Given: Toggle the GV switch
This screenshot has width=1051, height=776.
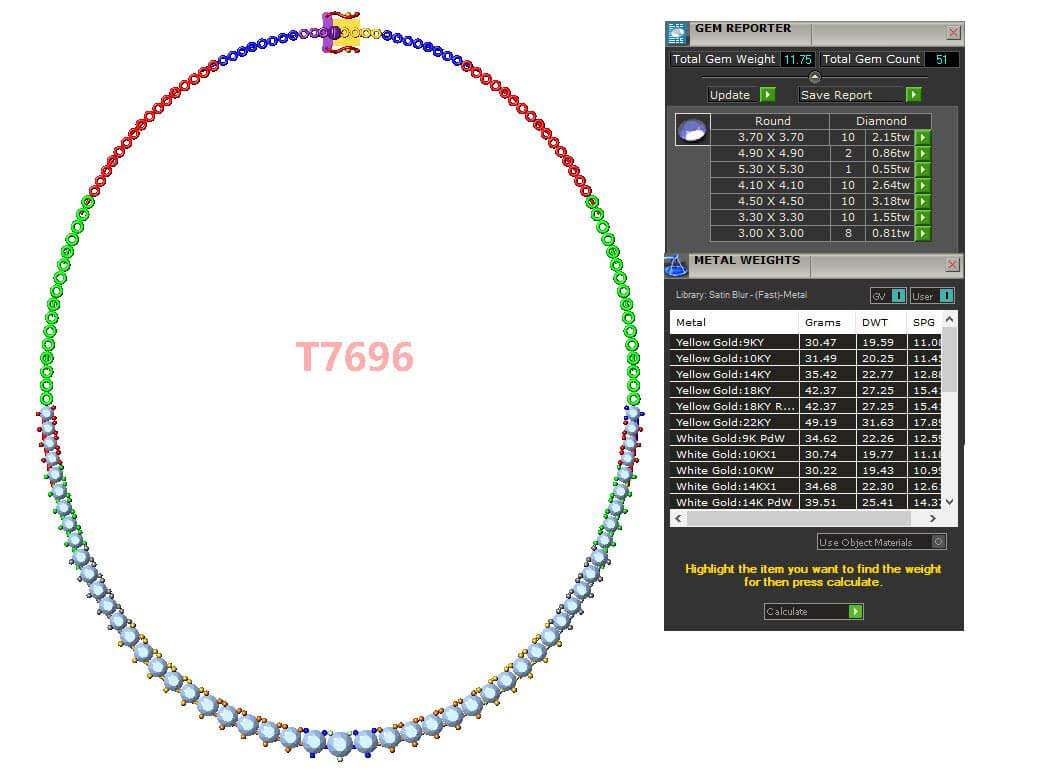Looking at the screenshot, I should tap(898, 296).
